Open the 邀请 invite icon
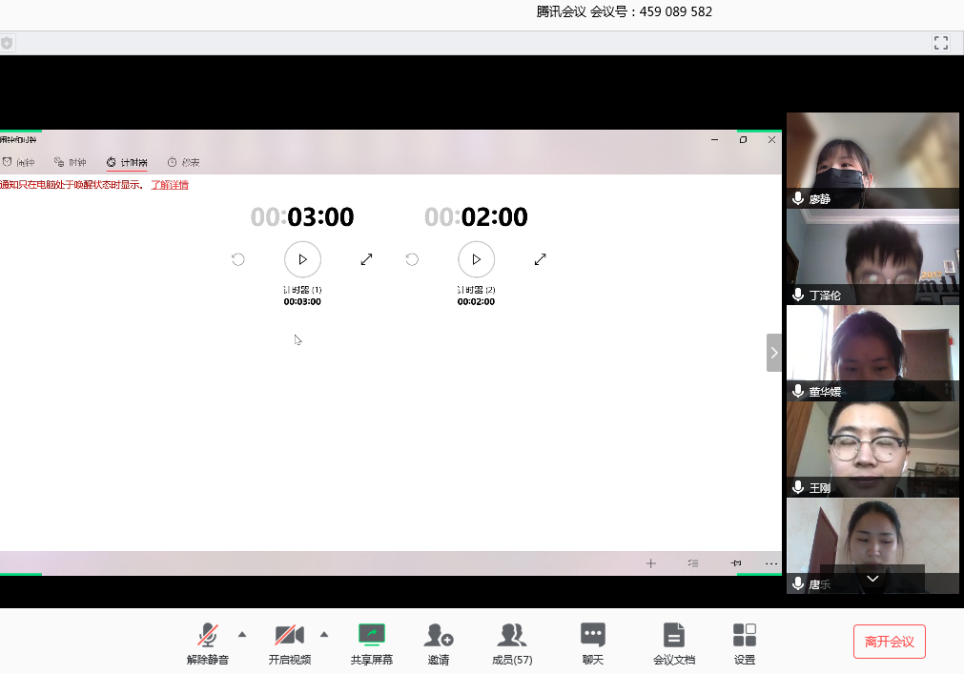Screen dimensions: 964x674 click(x=438, y=636)
